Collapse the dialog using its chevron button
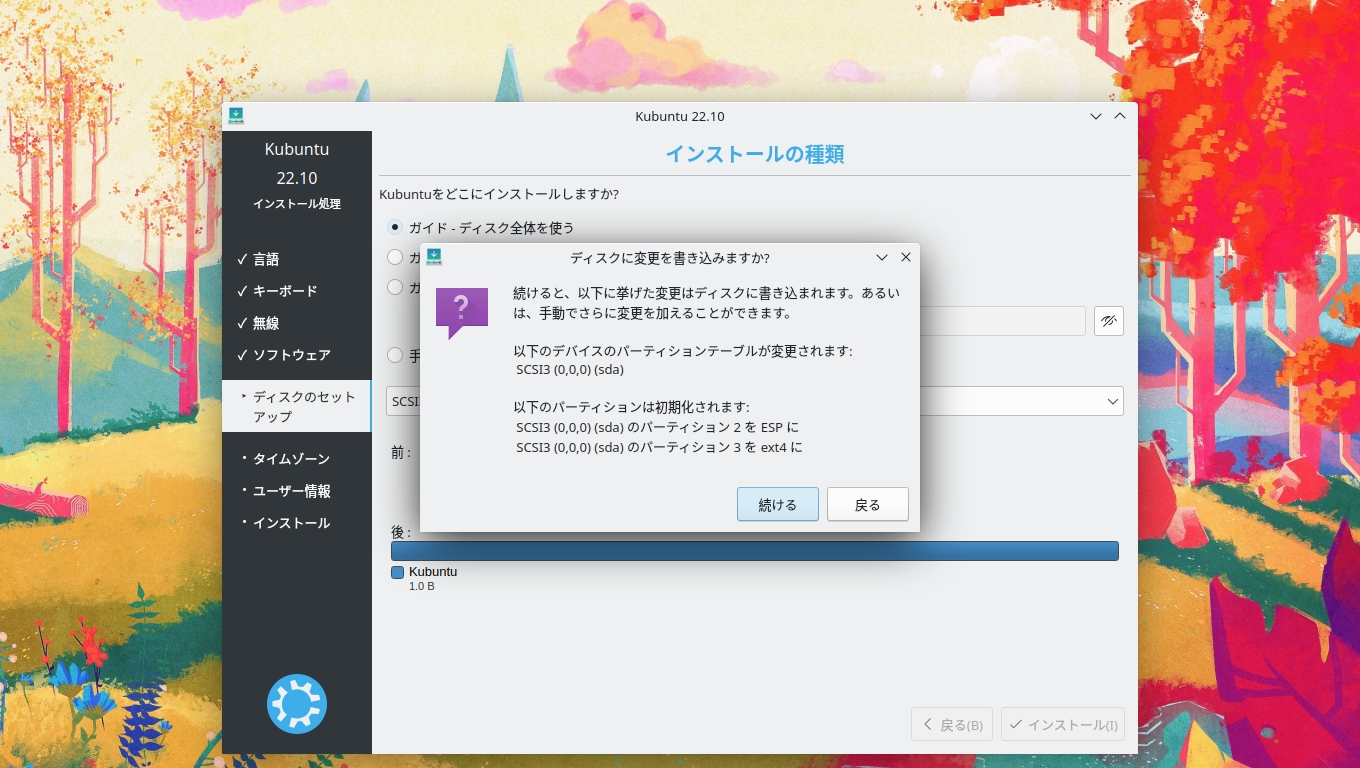 882,257
